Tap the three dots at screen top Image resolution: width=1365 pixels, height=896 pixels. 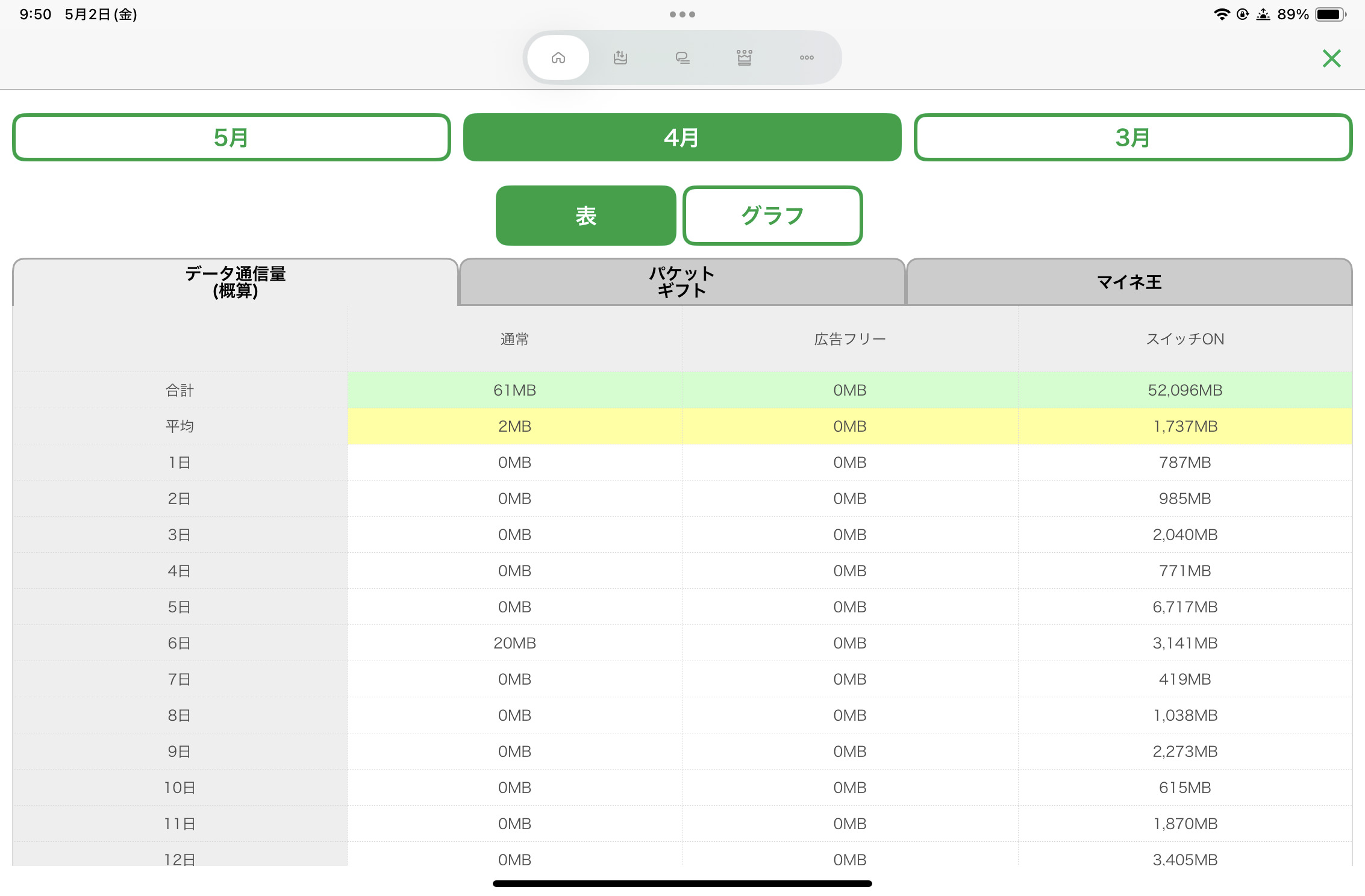click(x=682, y=14)
